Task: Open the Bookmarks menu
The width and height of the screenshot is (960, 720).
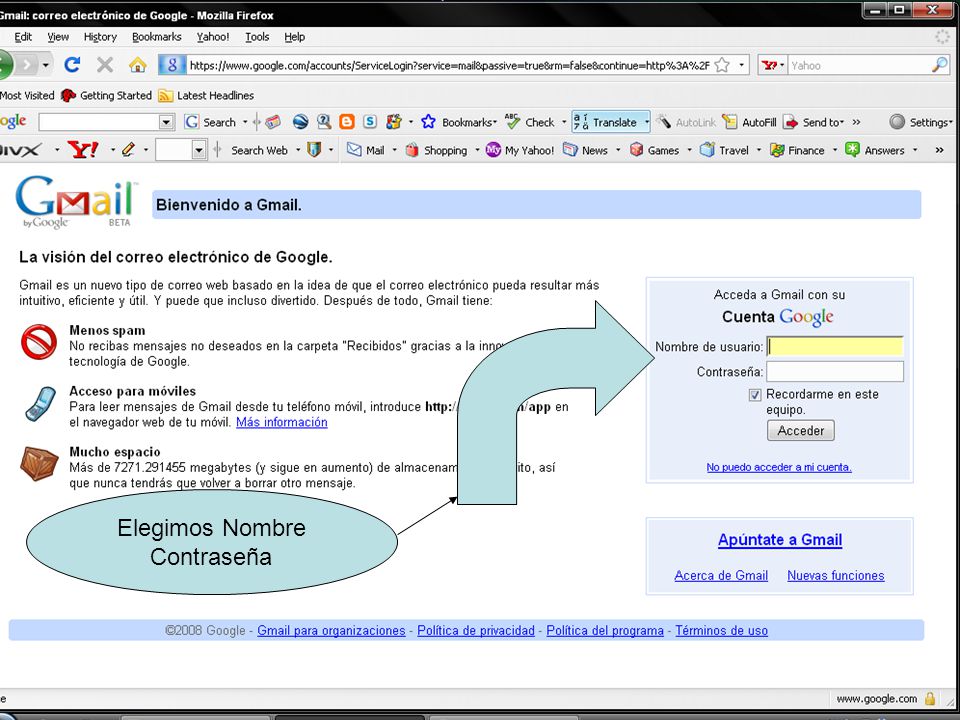Action: pyautogui.click(x=157, y=37)
